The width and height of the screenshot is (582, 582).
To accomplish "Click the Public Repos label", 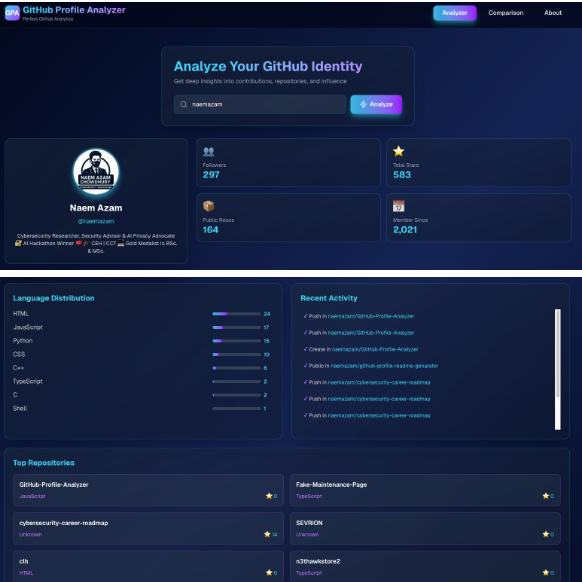I will [218, 220].
